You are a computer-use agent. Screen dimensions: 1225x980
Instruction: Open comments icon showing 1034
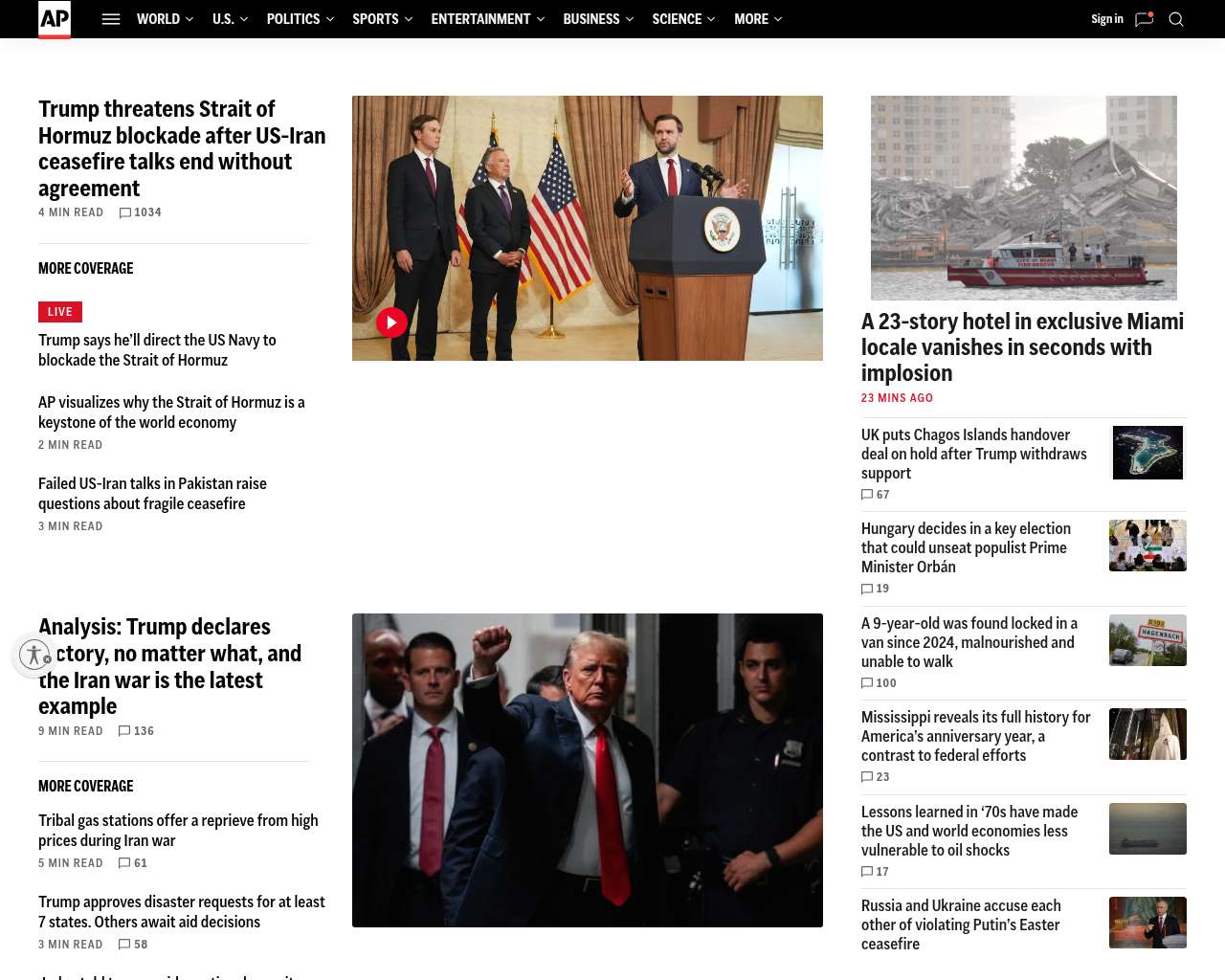[x=125, y=212]
